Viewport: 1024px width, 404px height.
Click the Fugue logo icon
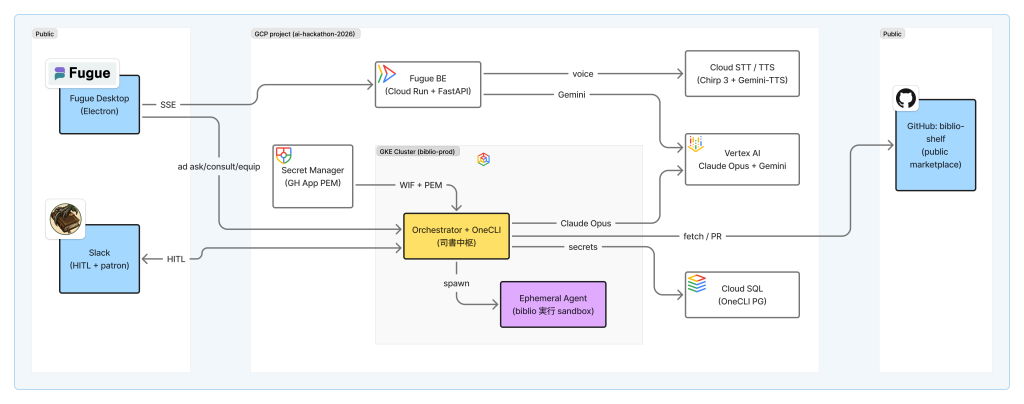coord(82,73)
